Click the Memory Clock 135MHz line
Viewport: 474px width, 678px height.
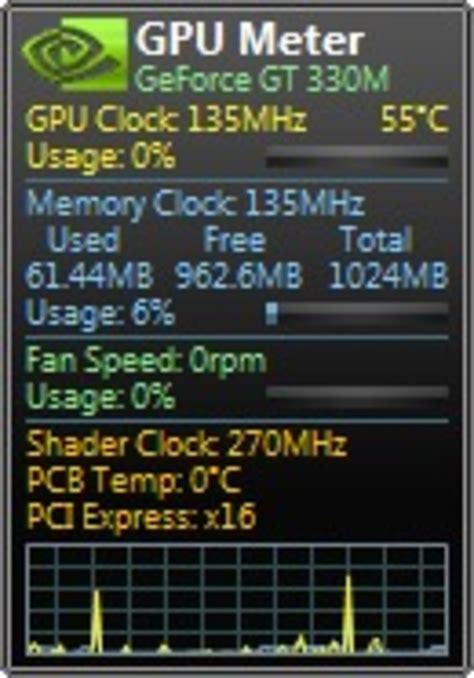click(x=195, y=203)
